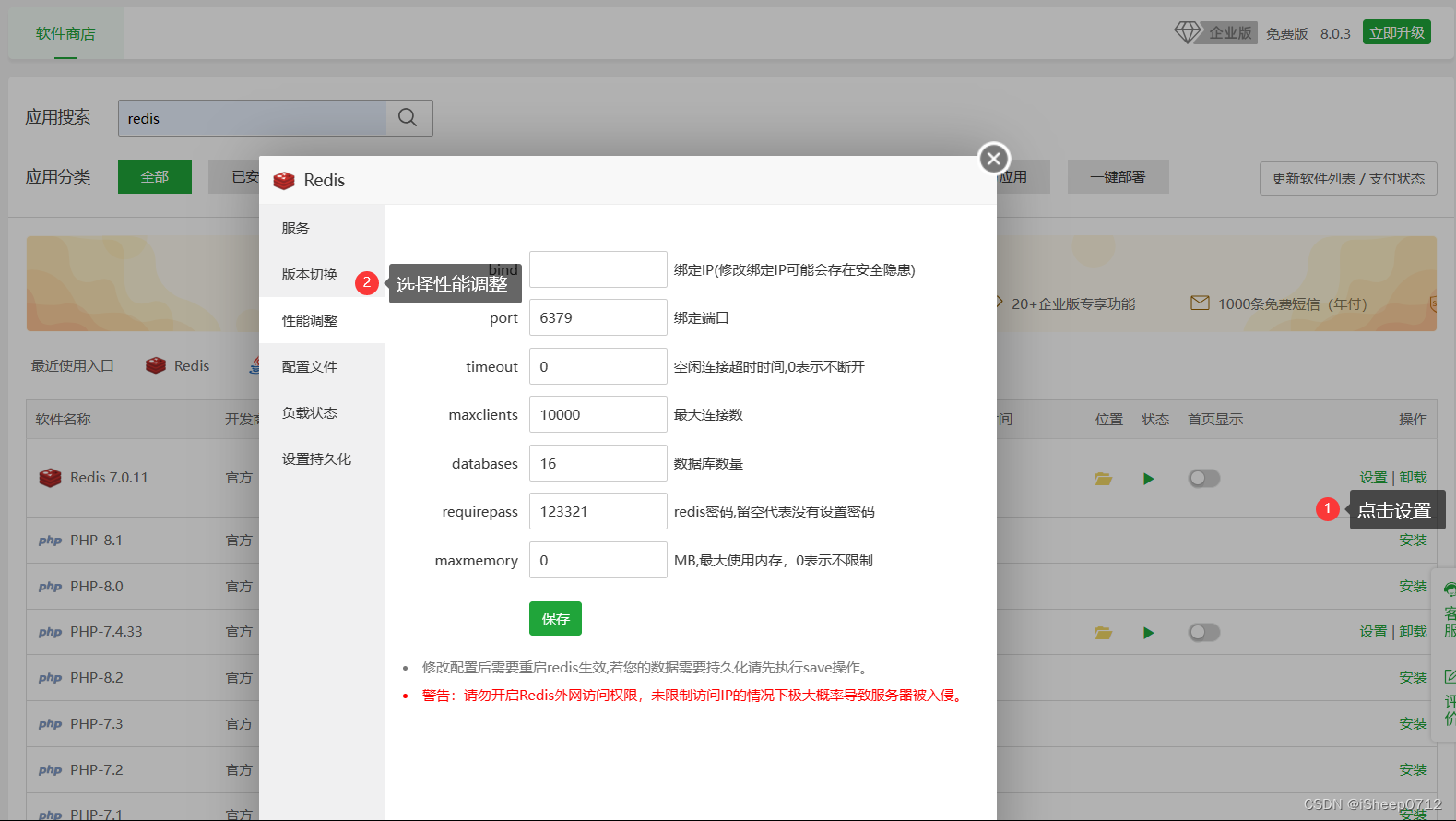
Task: Switch to 负载状态 tab
Action: (x=322, y=412)
